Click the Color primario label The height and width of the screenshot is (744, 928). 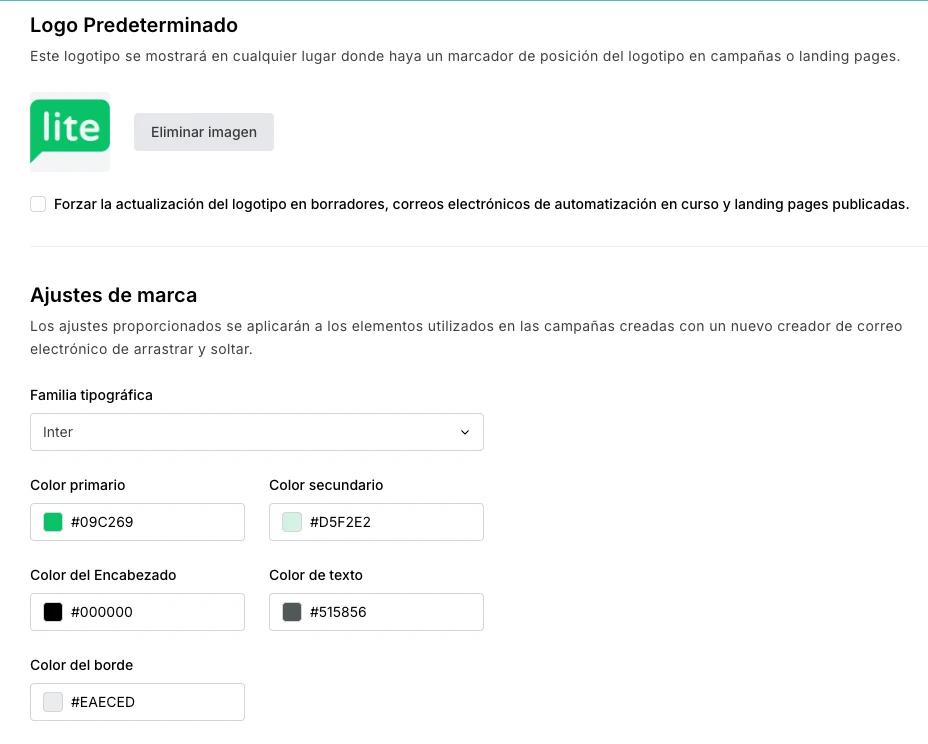tap(78, 485)
